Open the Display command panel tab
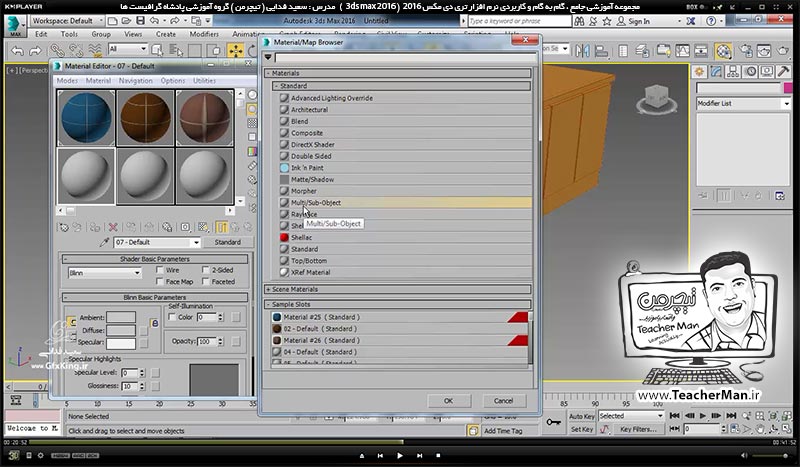This screenshot has width=800, height=467. click(767, 72)
